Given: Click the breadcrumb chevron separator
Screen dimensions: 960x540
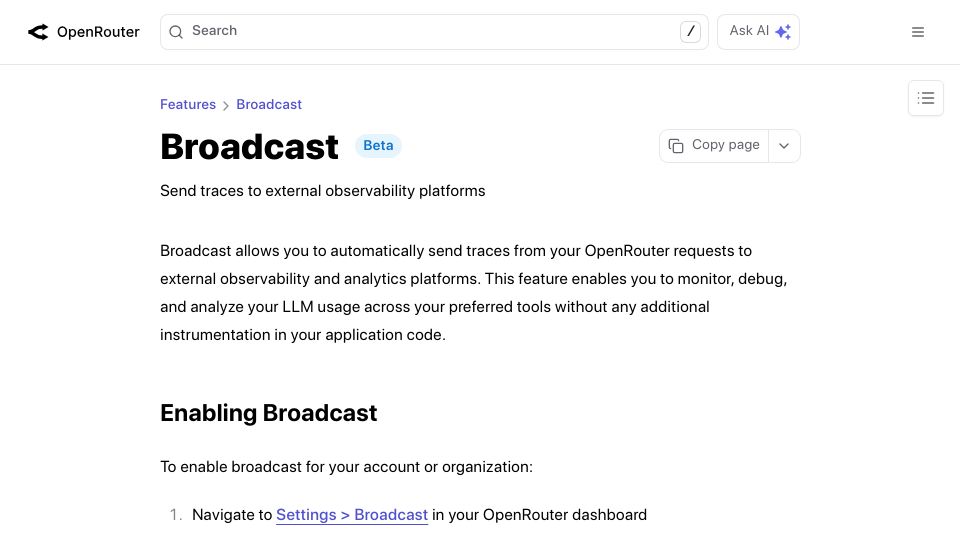Looking at the screenshot, I should [226, 105].
